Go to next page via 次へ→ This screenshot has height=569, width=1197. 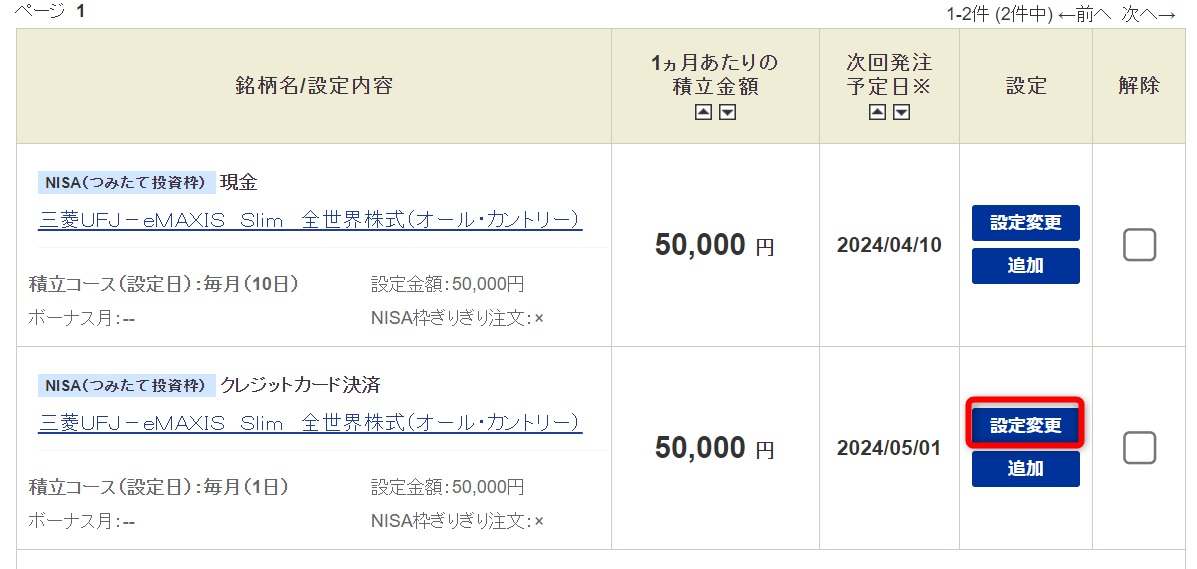[1148, 14]
